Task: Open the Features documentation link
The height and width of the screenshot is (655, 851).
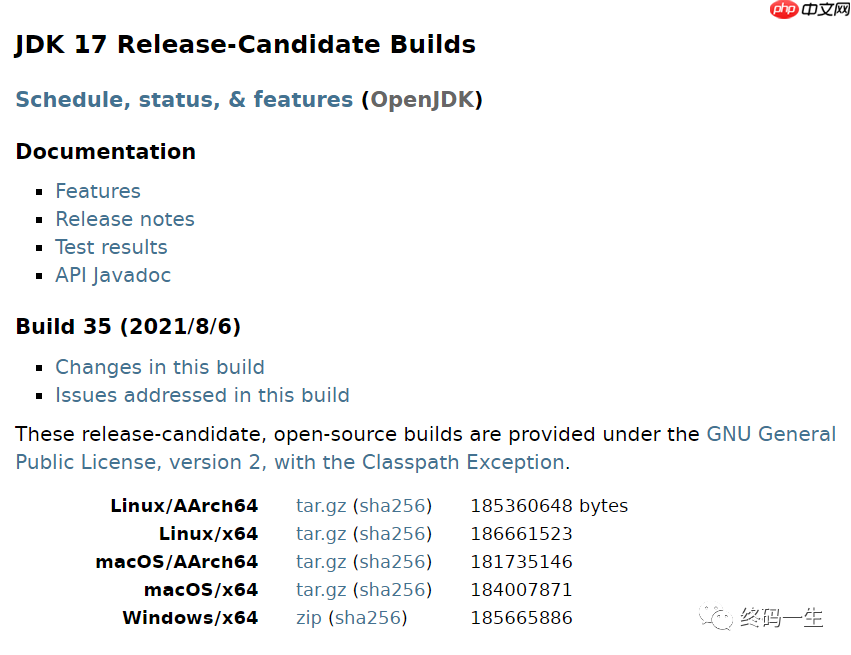Action: pyautogui.click(x=98, y=191)
